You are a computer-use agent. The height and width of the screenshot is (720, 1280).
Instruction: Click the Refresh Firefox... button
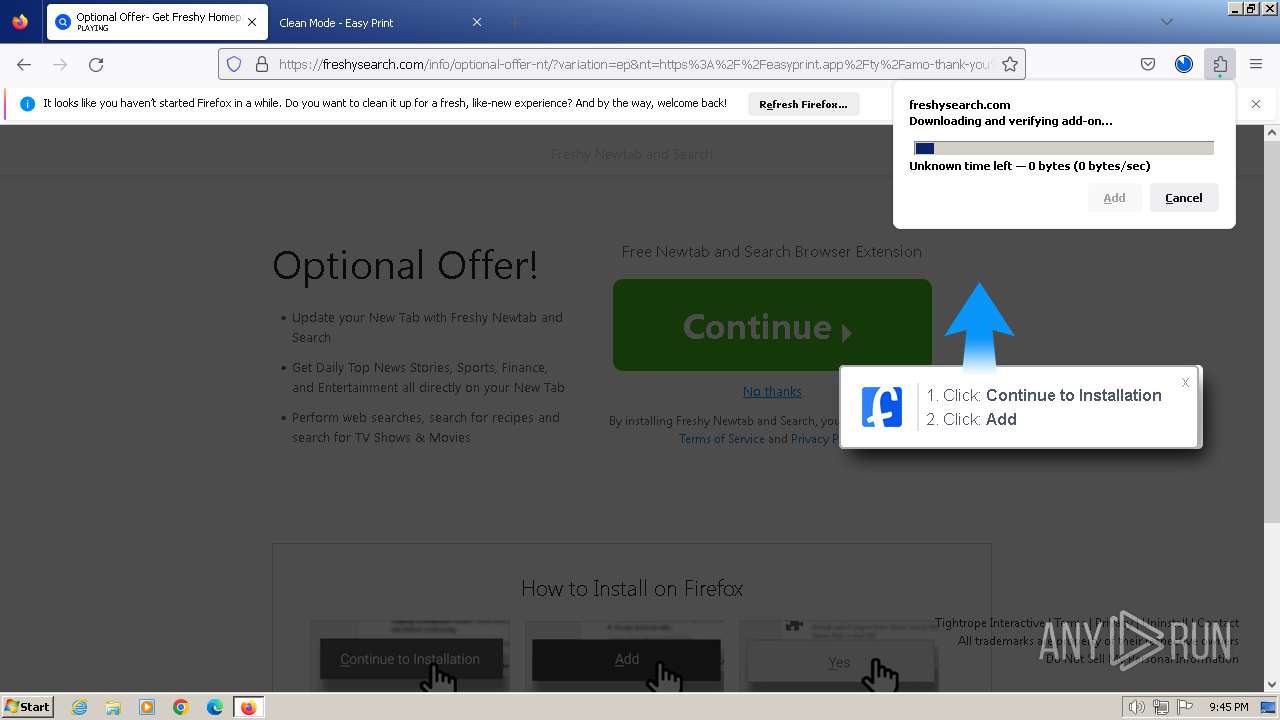[803, 104]
